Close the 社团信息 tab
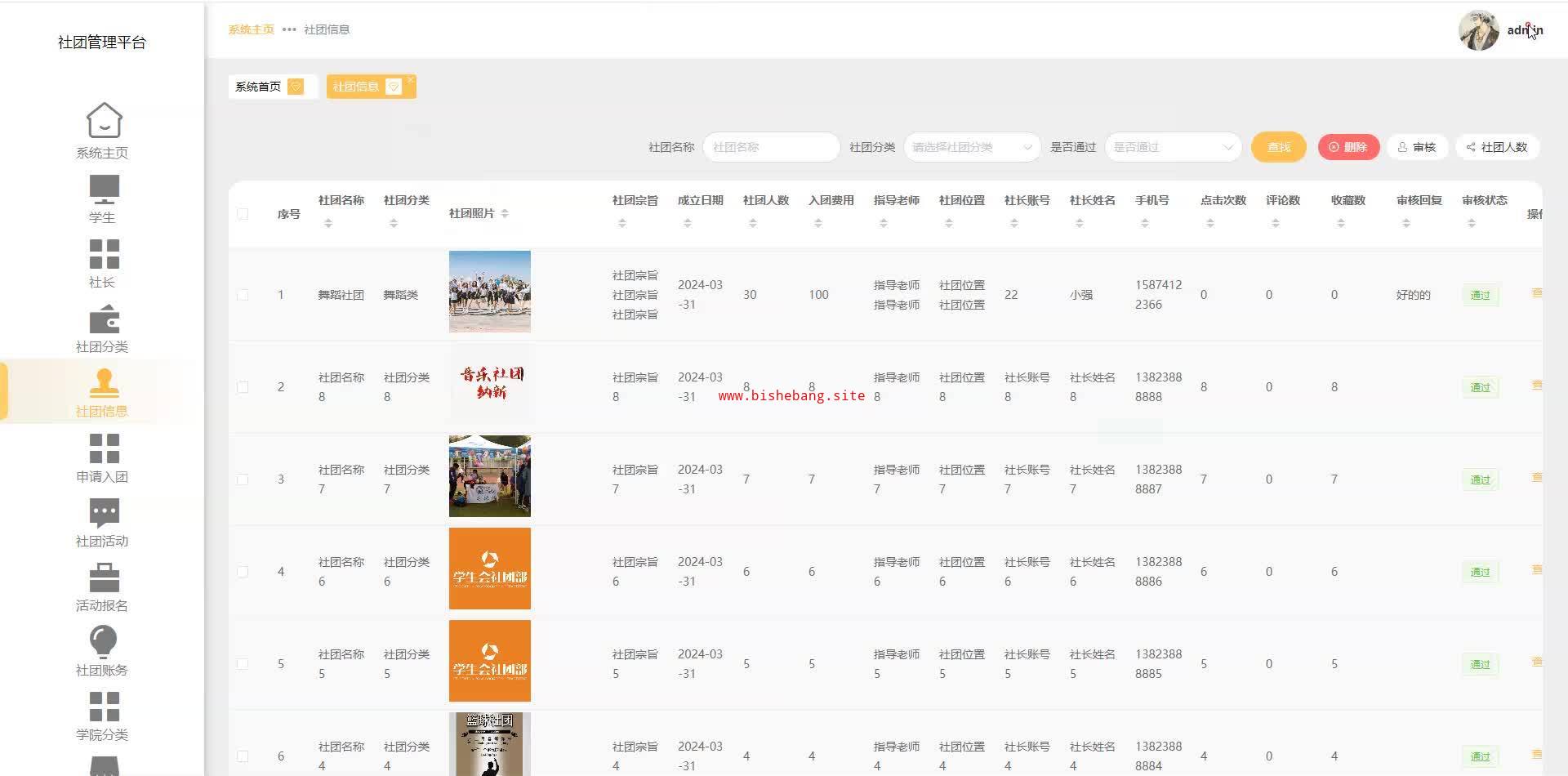Screen dimensions: 1568x776 click(410, 79)
